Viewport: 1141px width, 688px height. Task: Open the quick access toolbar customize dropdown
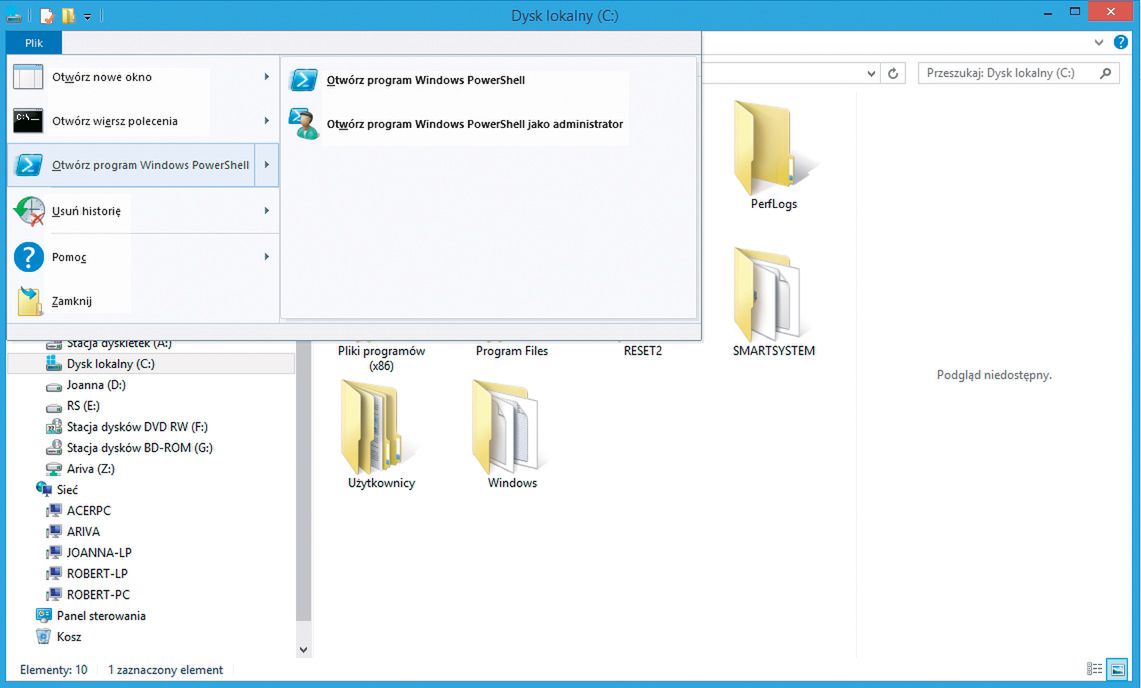(x=87, y=16)
